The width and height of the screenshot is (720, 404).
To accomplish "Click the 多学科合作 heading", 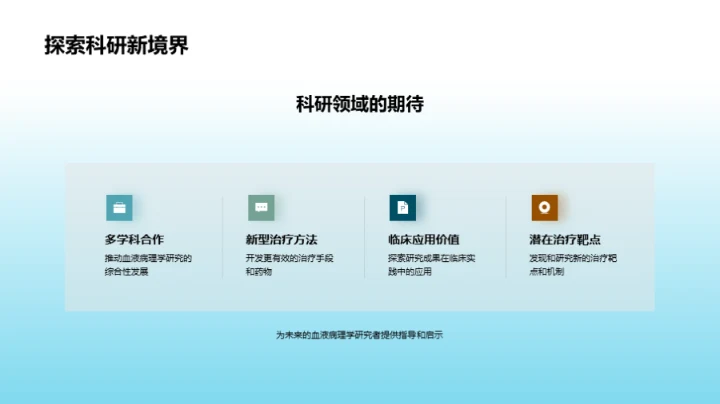I will click(134, 240).
